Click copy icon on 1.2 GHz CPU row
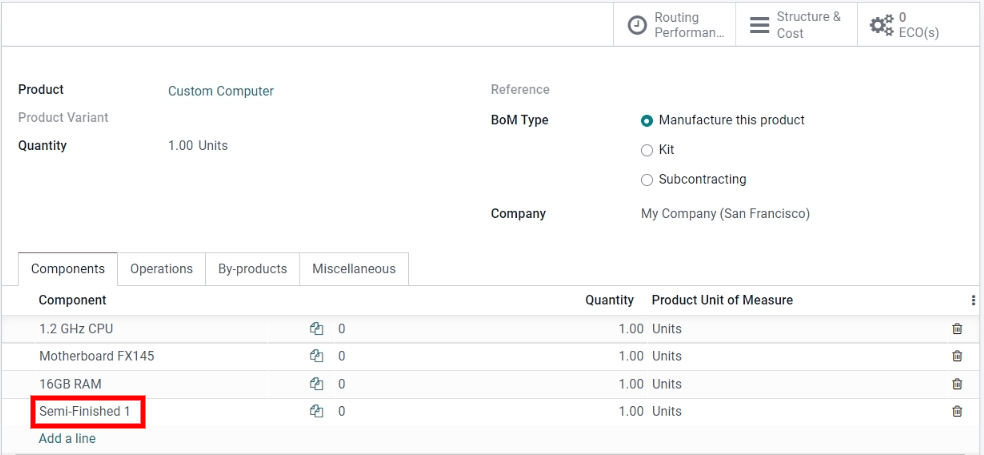The image size is (984, 455). 316,328
